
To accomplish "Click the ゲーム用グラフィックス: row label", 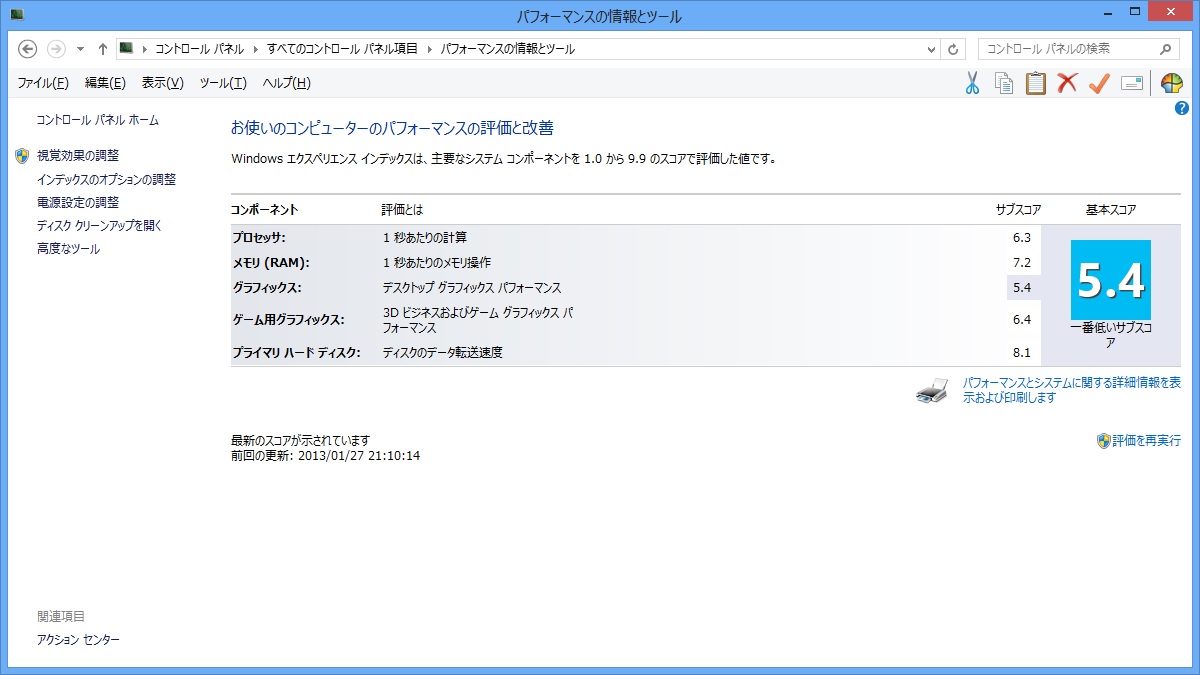I will click(288, 320).
